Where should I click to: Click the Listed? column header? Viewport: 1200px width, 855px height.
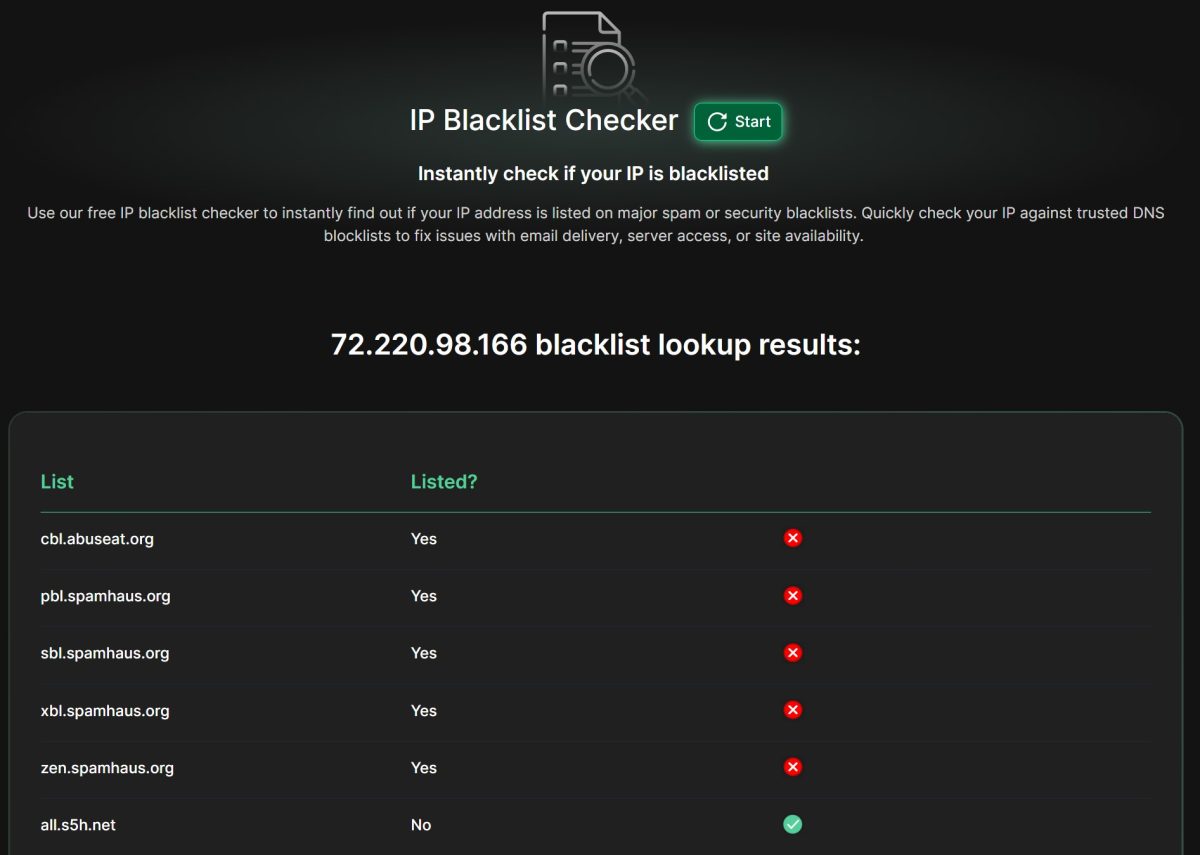[444, 482]
